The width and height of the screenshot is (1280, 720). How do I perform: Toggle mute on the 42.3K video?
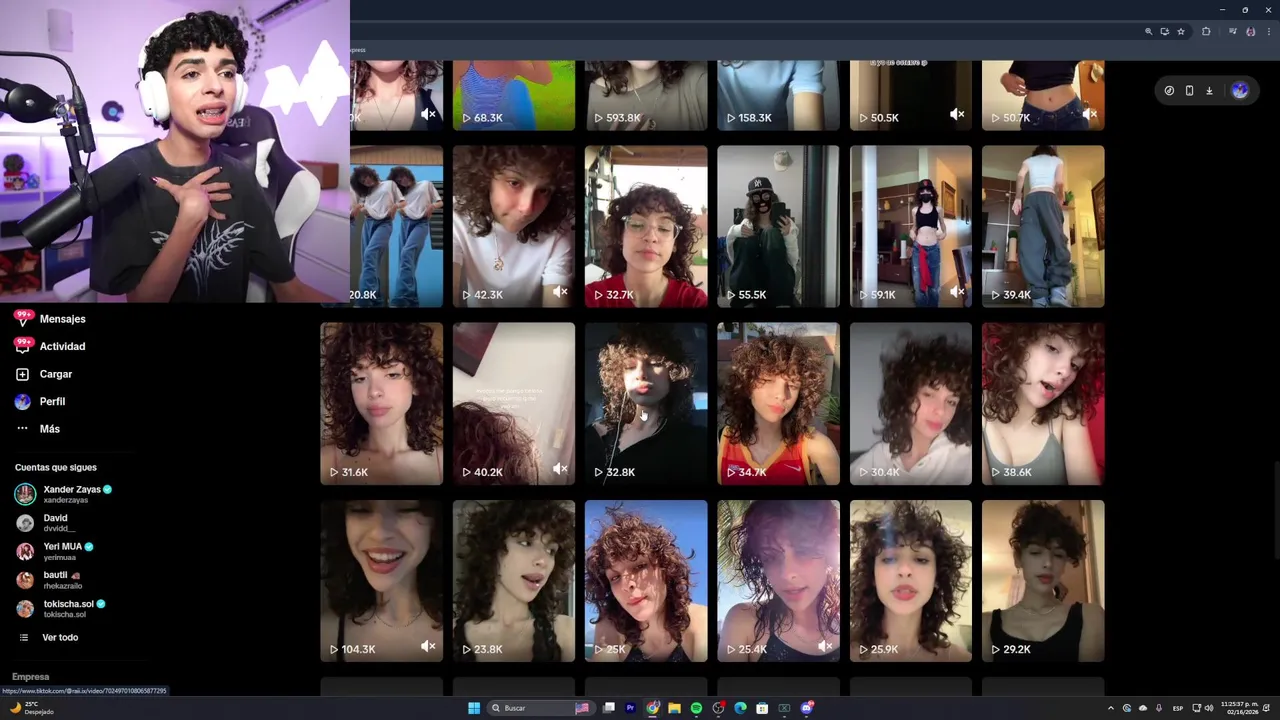pos(560,292)
